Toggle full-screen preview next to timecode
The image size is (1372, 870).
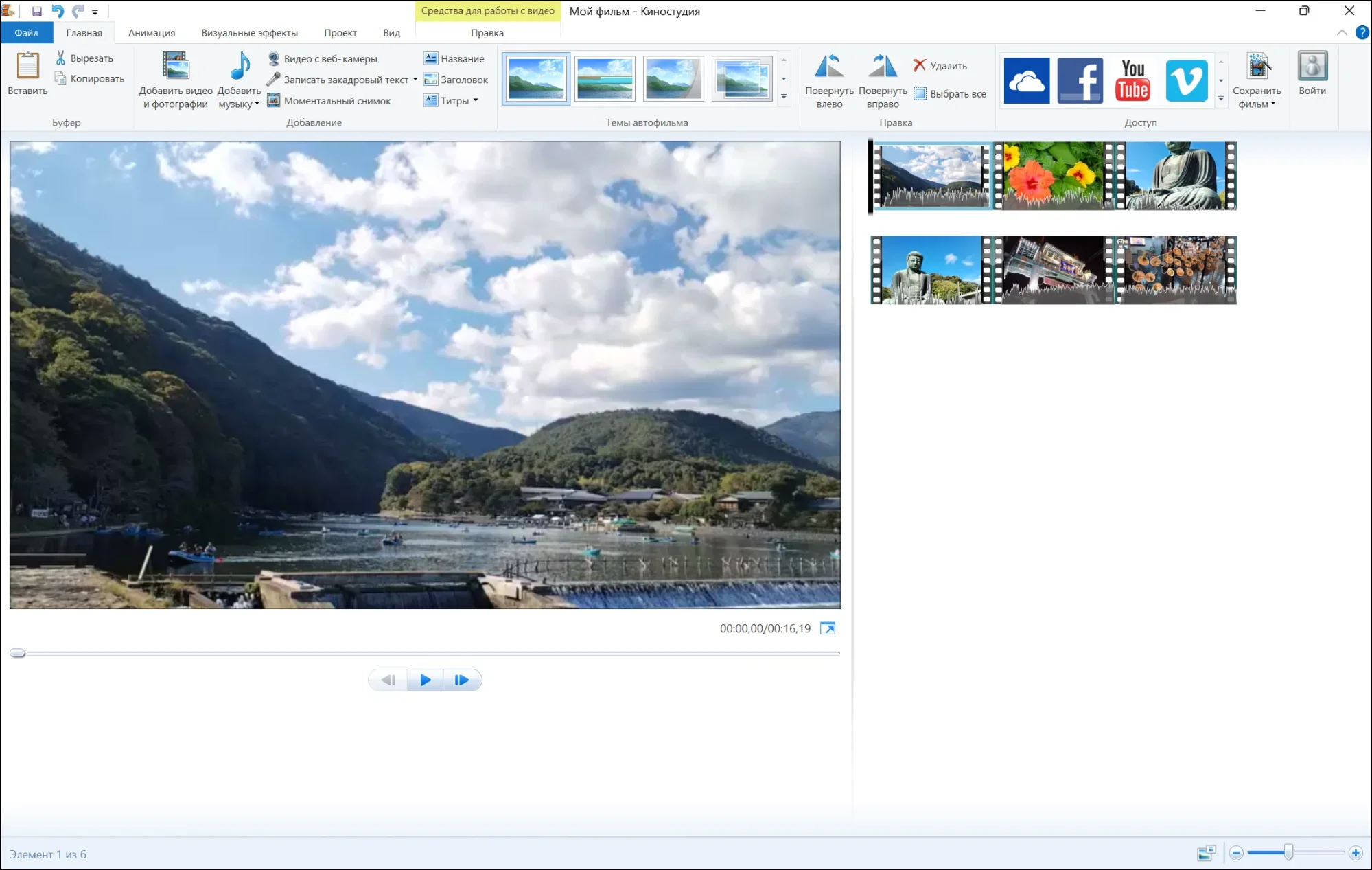[828, 628]
